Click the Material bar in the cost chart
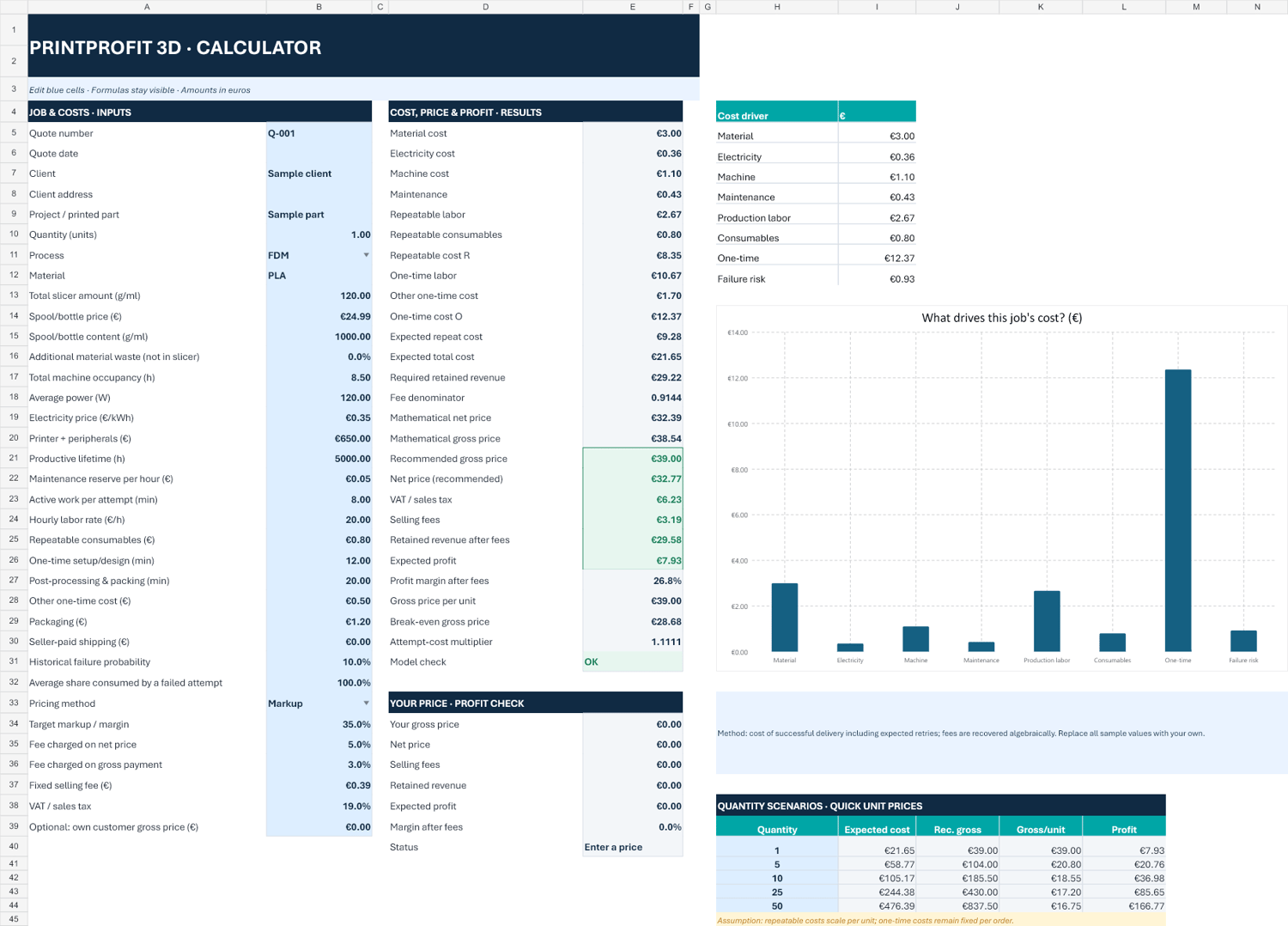1288x926 pixels. click(x=784, y=618)
